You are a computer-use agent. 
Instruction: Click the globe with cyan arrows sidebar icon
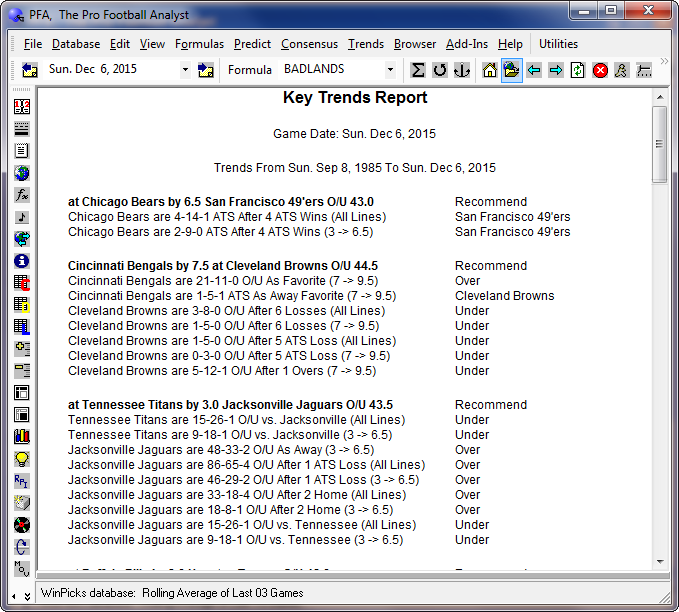[x=22, y=239]
